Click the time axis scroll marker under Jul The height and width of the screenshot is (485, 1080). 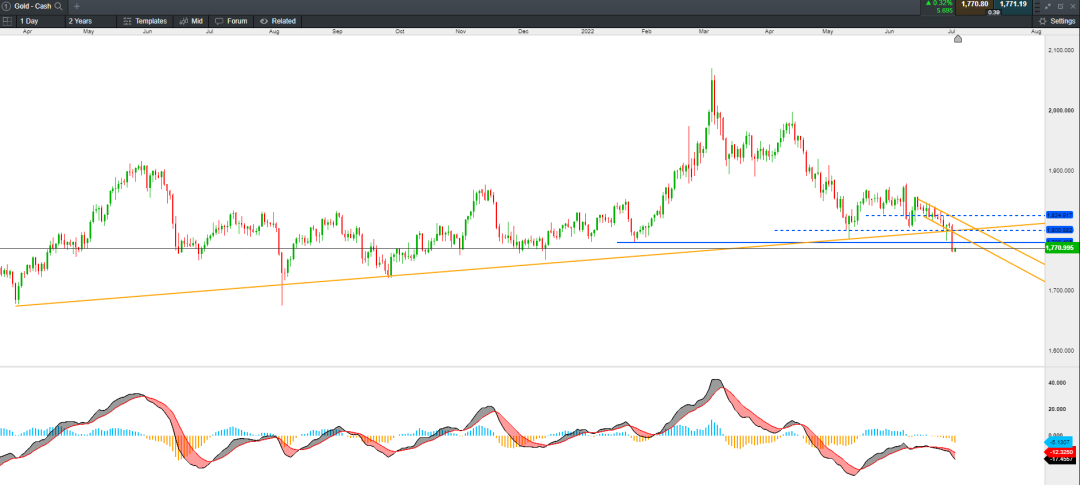click(x=957, y=39)
